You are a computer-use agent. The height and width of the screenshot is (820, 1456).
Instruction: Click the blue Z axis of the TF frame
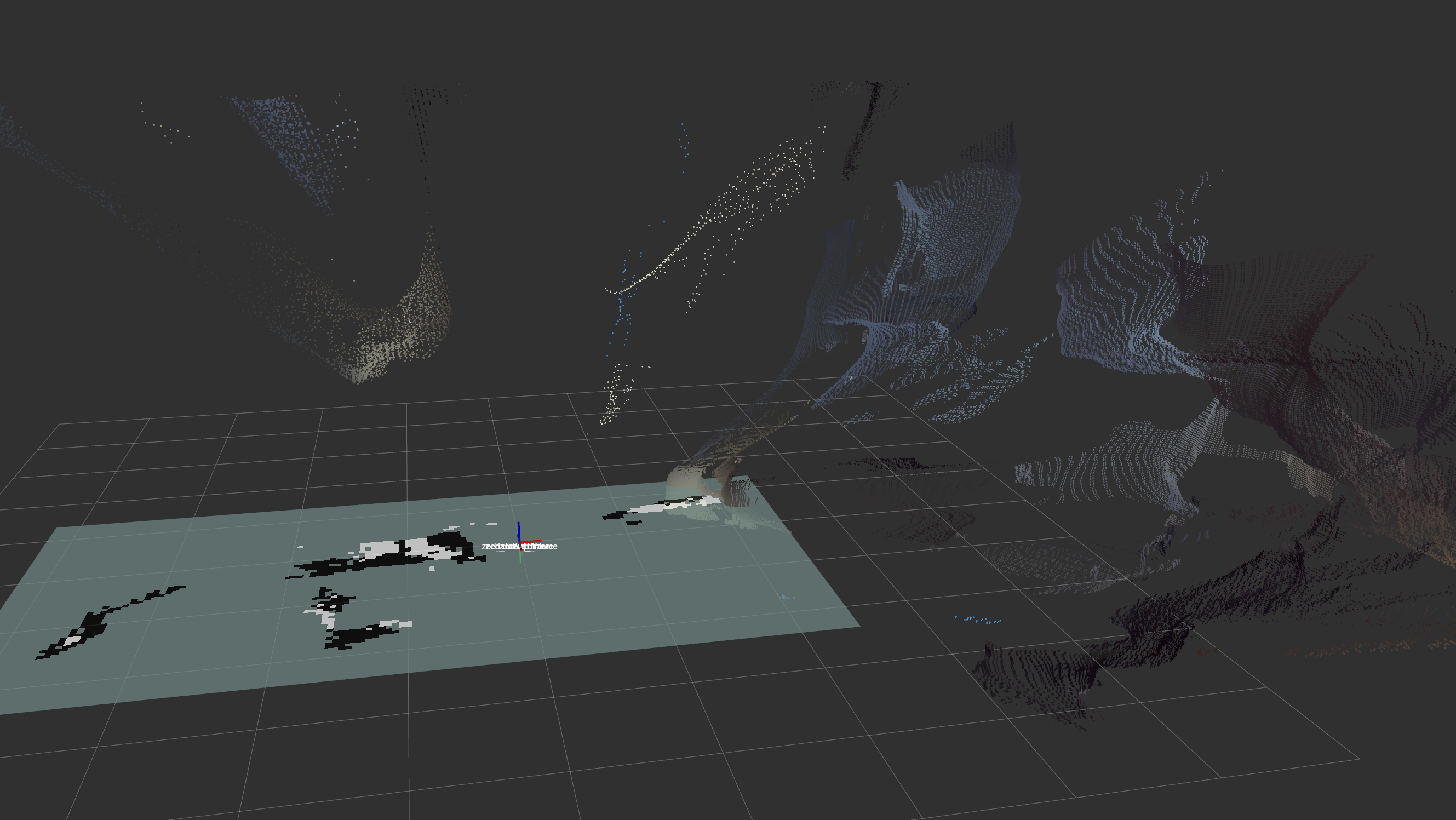pos(518,531)
